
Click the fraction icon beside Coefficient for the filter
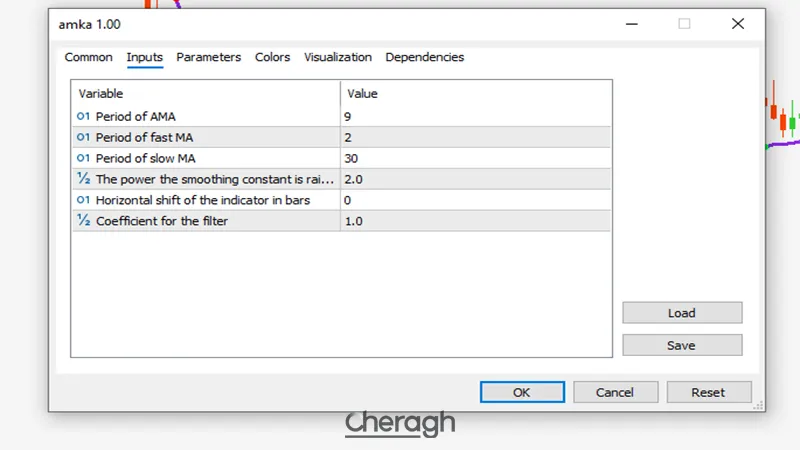pos(83,221)
